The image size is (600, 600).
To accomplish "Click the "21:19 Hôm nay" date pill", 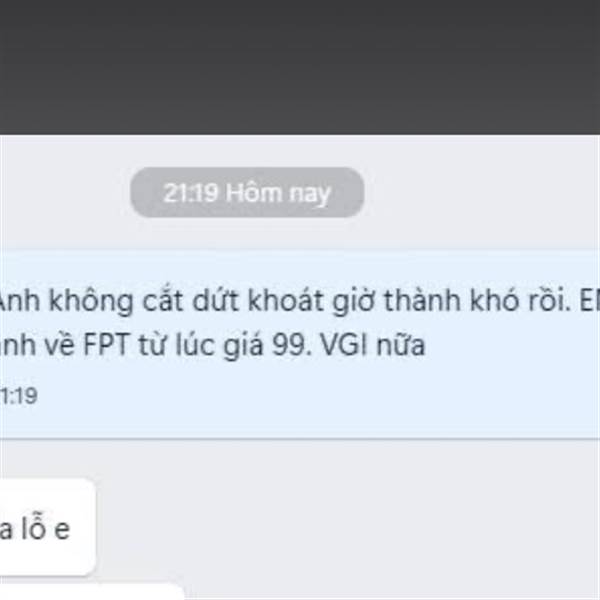I will 247,192.
